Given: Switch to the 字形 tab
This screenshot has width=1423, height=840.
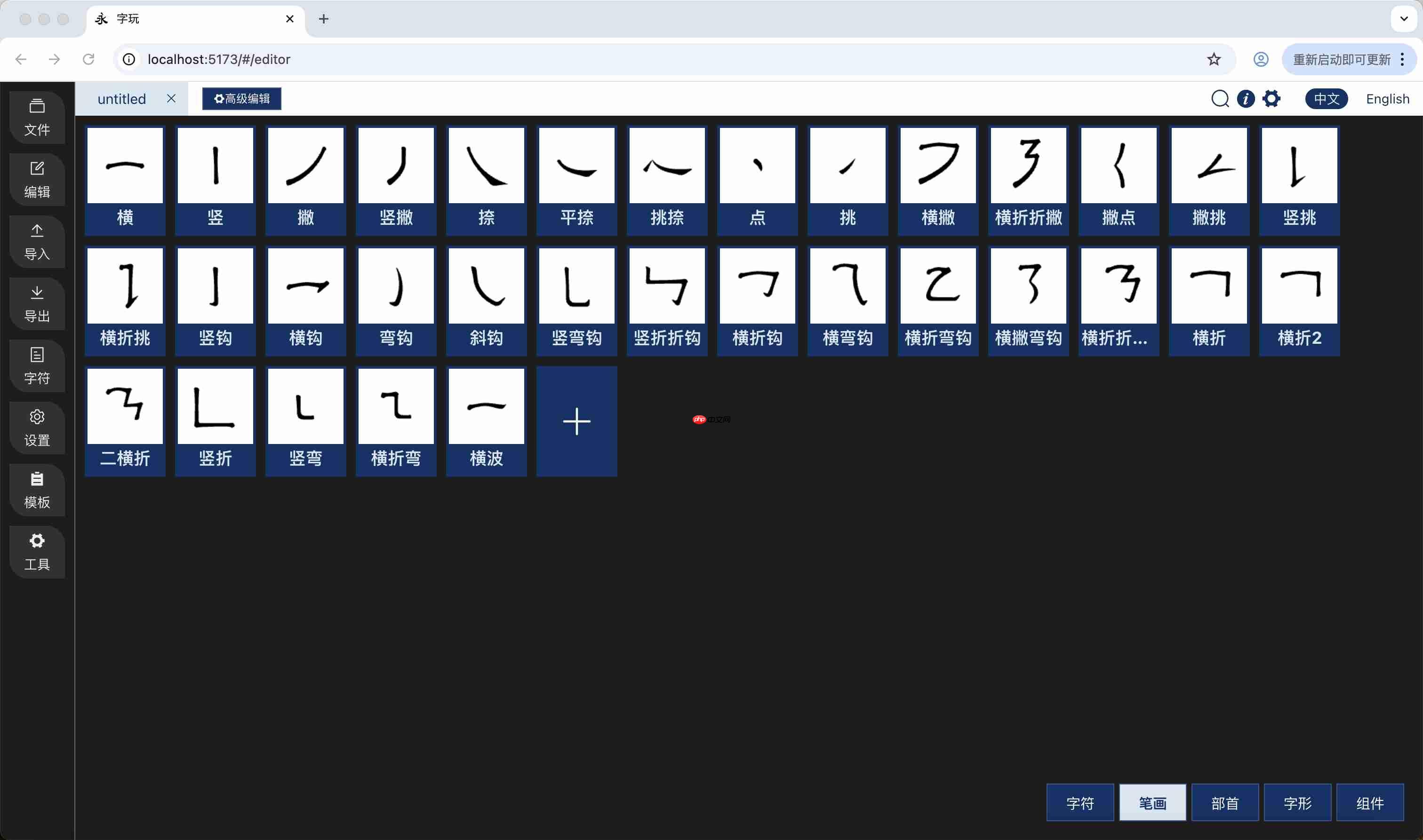Looking at the screenshot, I should [x=1297, y=803].
